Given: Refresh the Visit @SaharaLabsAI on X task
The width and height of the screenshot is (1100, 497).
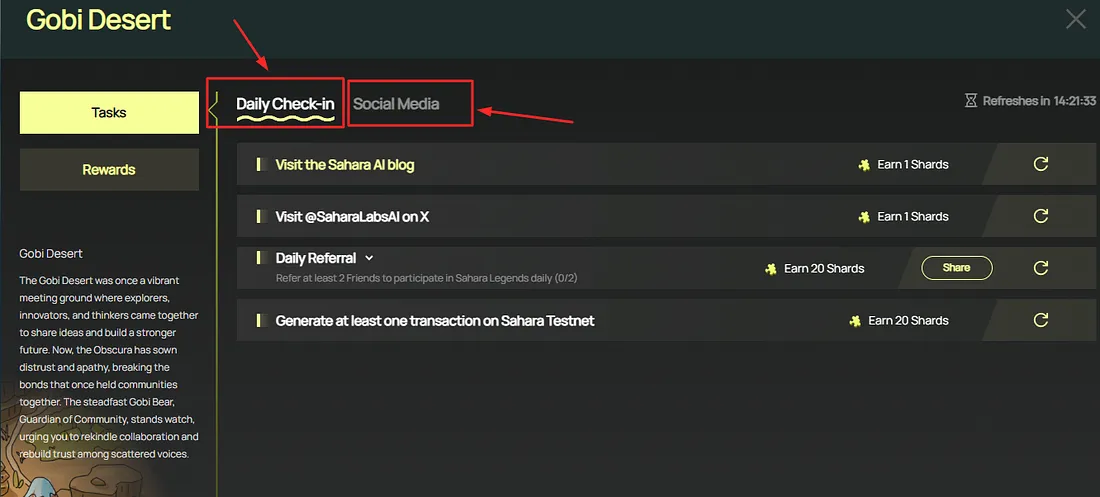Looking at the screenshot, I should click(x=1040, y=216).
